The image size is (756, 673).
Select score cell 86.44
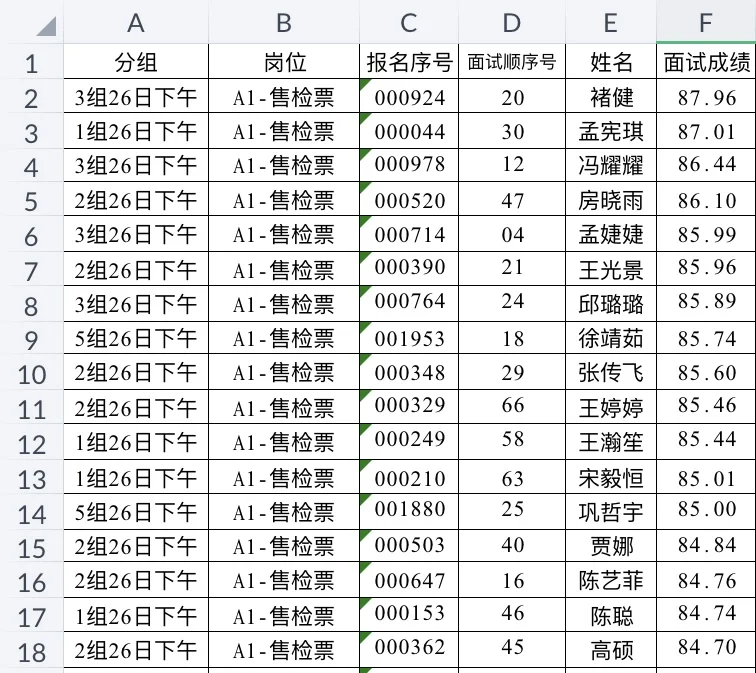click(x=706, y=165)
